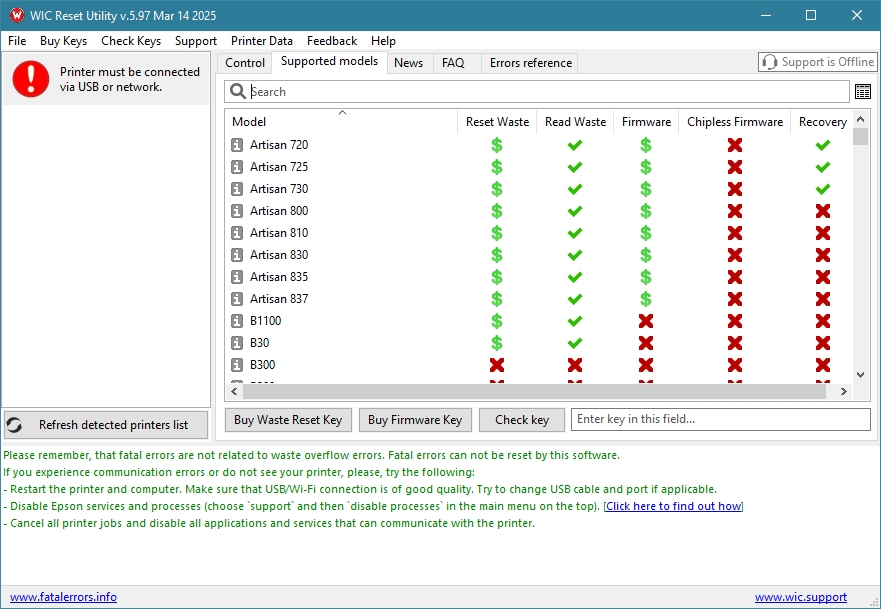Click the info icon beside Artisan 720
This screenshot has width=881, height=609.
(237, 145)
